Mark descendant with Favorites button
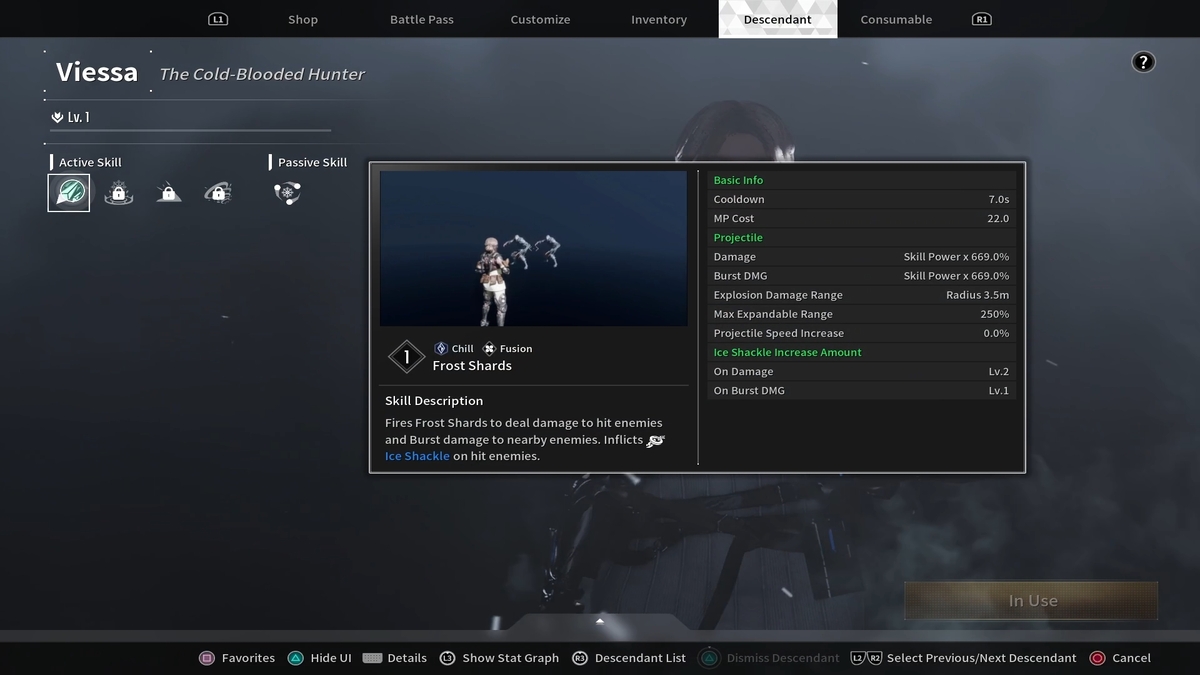The width and height of the screenshot is (1200, 675). click(238, 658)
